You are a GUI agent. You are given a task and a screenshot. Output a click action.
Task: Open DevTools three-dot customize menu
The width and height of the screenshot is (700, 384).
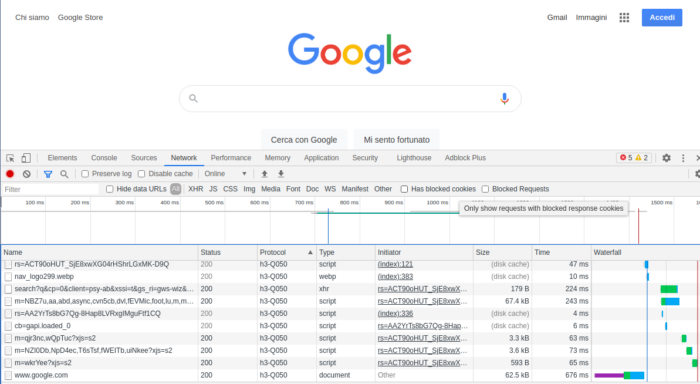(683, 158)
